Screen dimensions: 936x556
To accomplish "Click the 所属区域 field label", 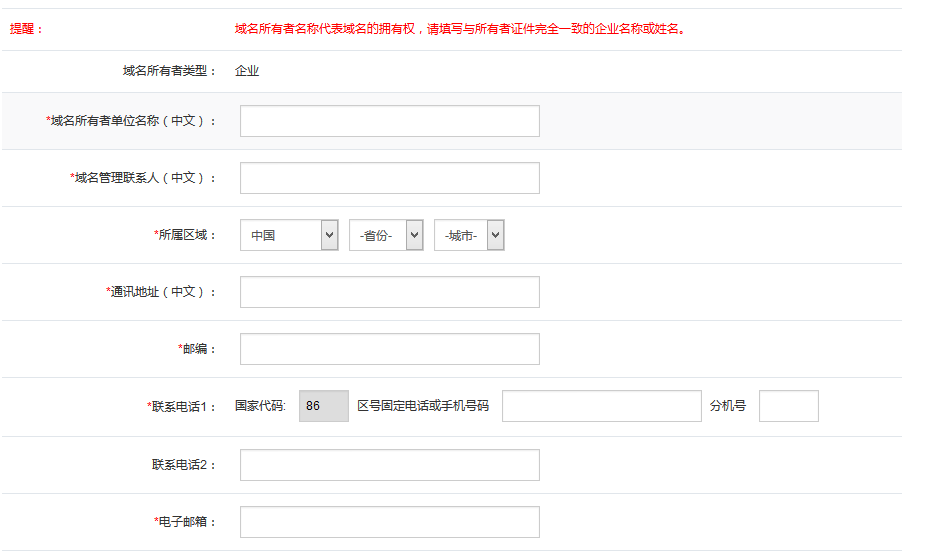I will pos(185,235).
